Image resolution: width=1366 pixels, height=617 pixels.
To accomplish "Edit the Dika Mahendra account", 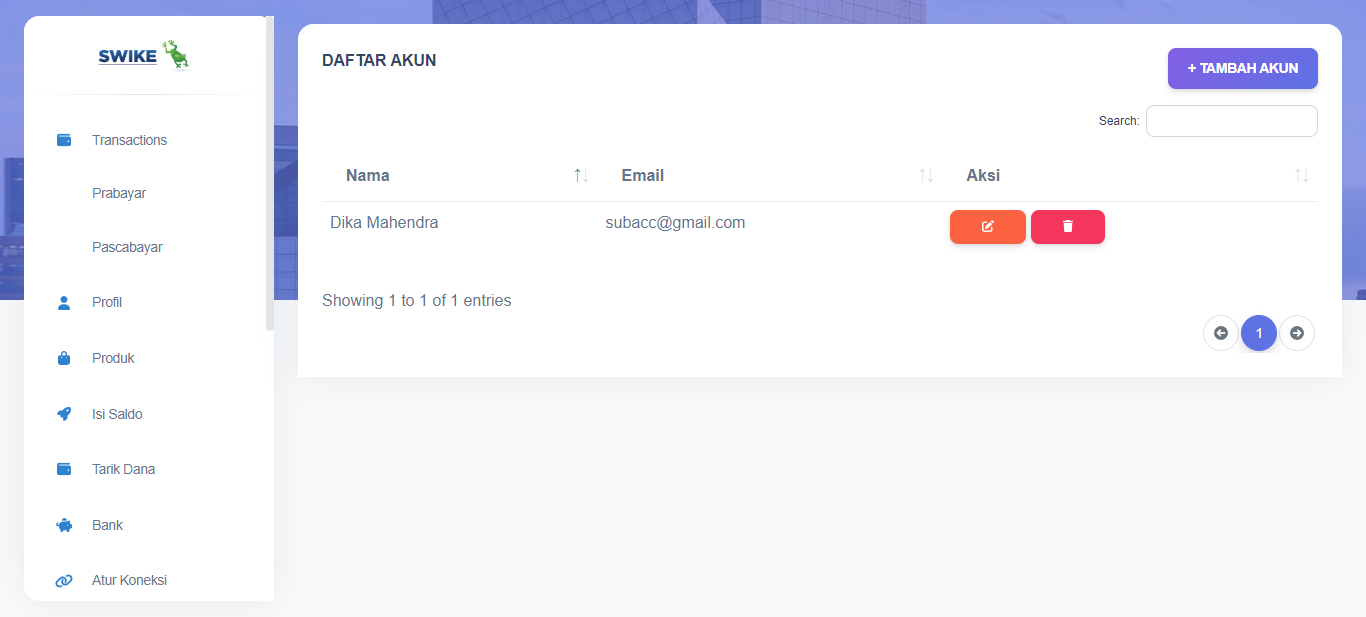I will [987, 227].
